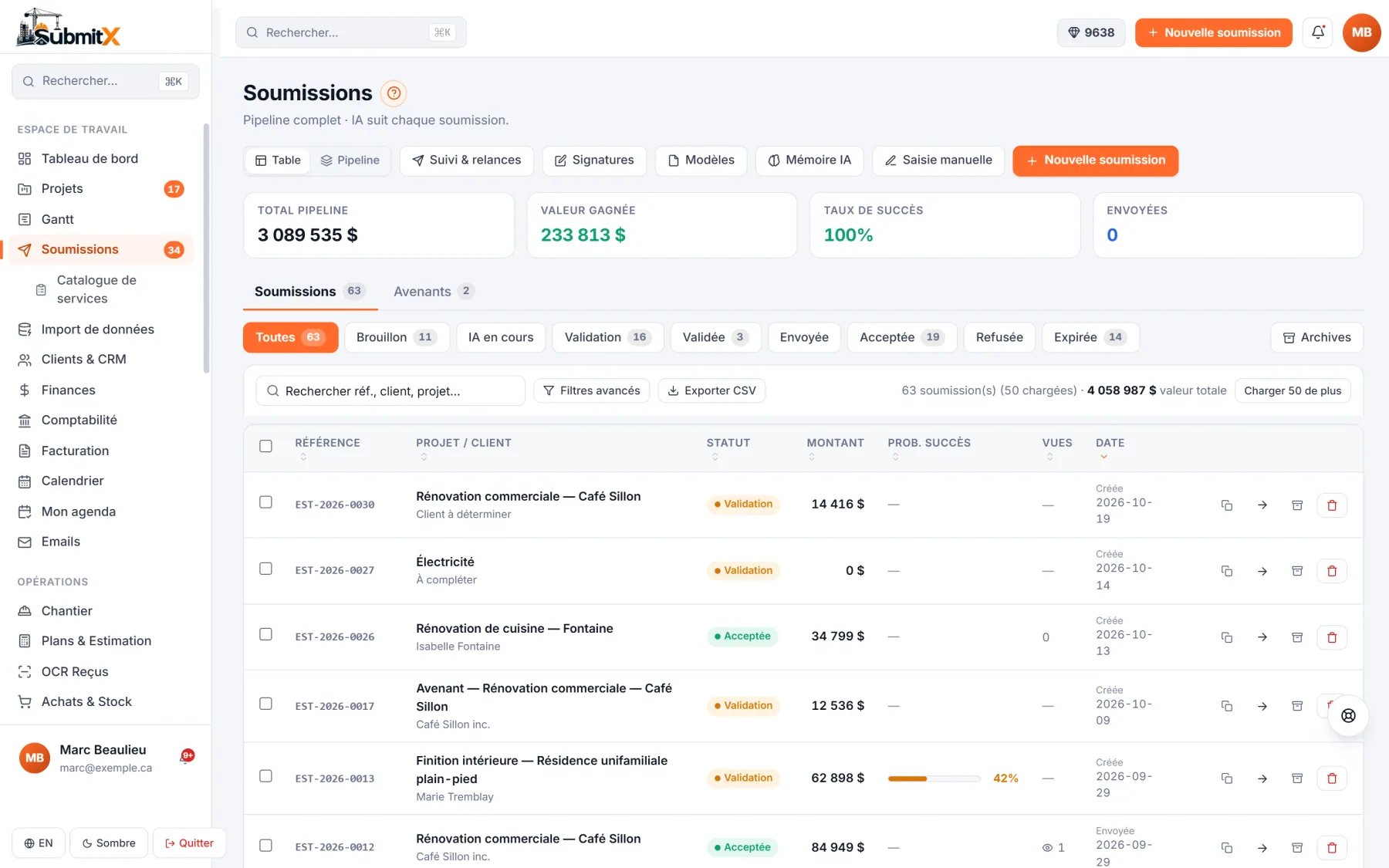Viewport: 1389px width, 868px height.
Task: Sort by Montant column
Action: click(x=835, y=448)
